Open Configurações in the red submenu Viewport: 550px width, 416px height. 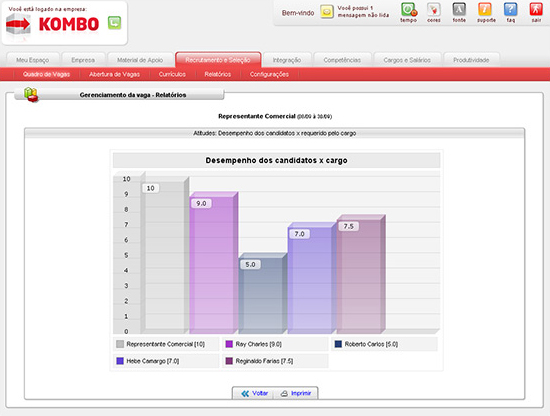pyautogui.click(x=269, y=74)
